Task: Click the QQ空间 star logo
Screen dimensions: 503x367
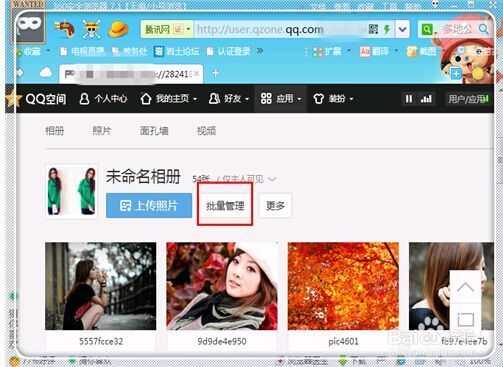Action: pos(14,99)
